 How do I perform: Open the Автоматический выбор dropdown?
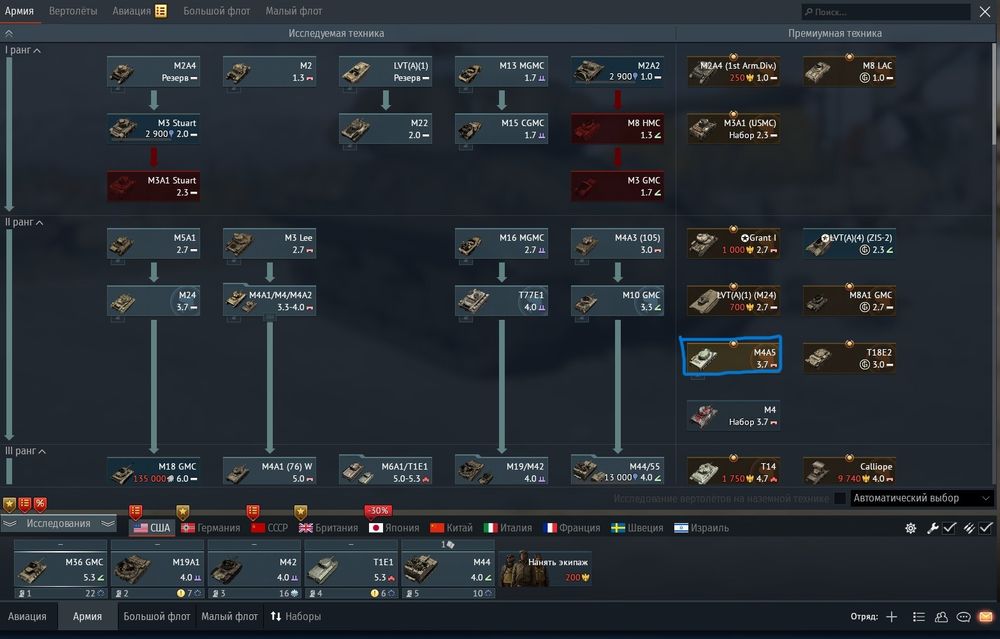pos(921,498)
